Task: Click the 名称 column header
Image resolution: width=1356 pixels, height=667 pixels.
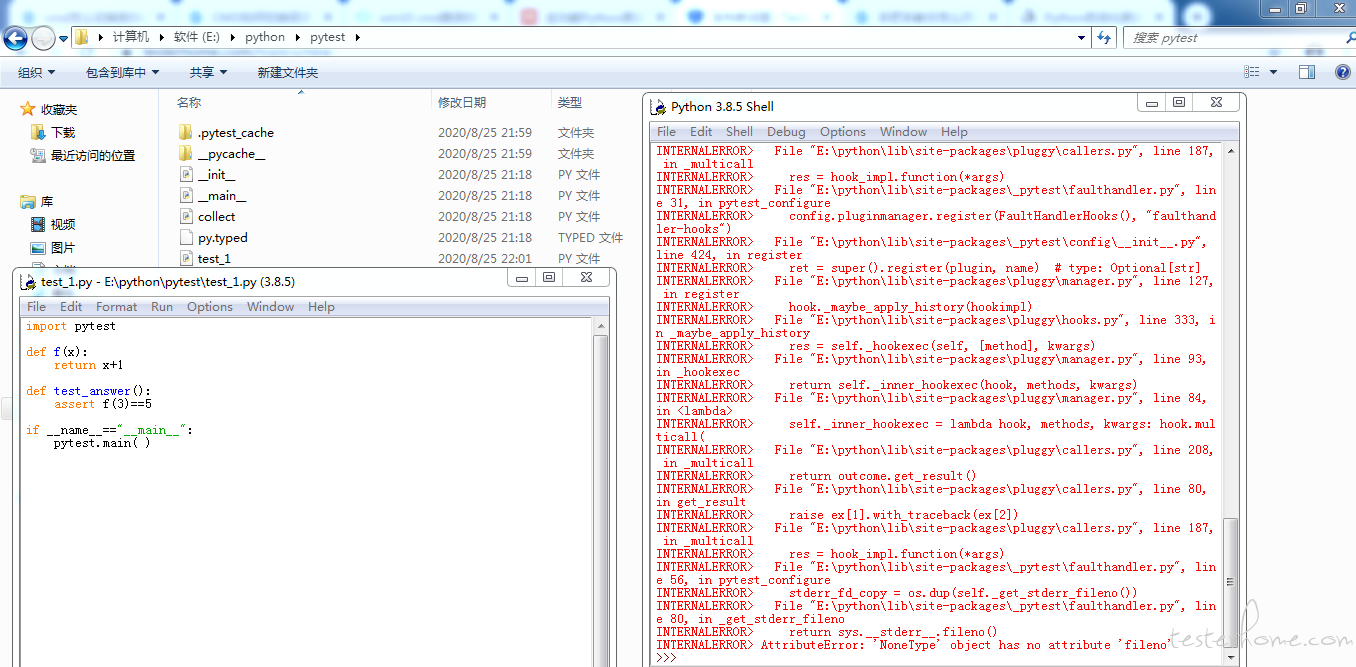Action: click(189, 102)
